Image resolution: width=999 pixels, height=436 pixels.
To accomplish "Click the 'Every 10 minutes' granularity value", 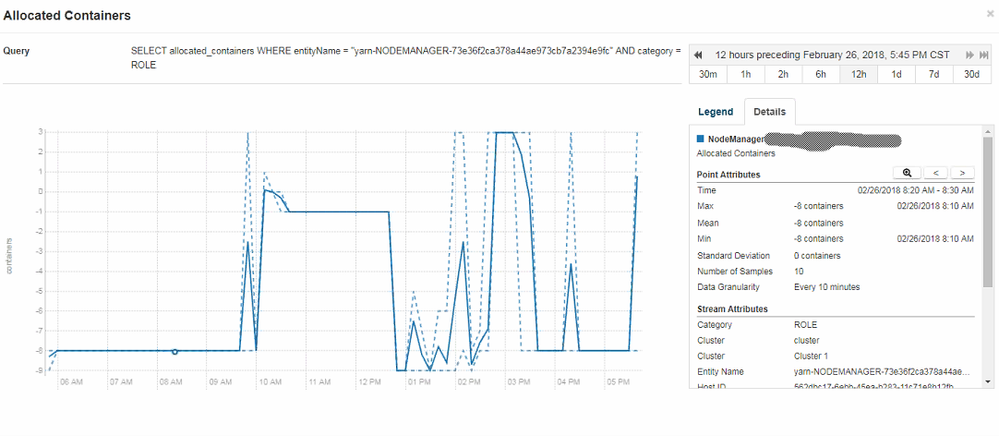I will pos(827,287).
